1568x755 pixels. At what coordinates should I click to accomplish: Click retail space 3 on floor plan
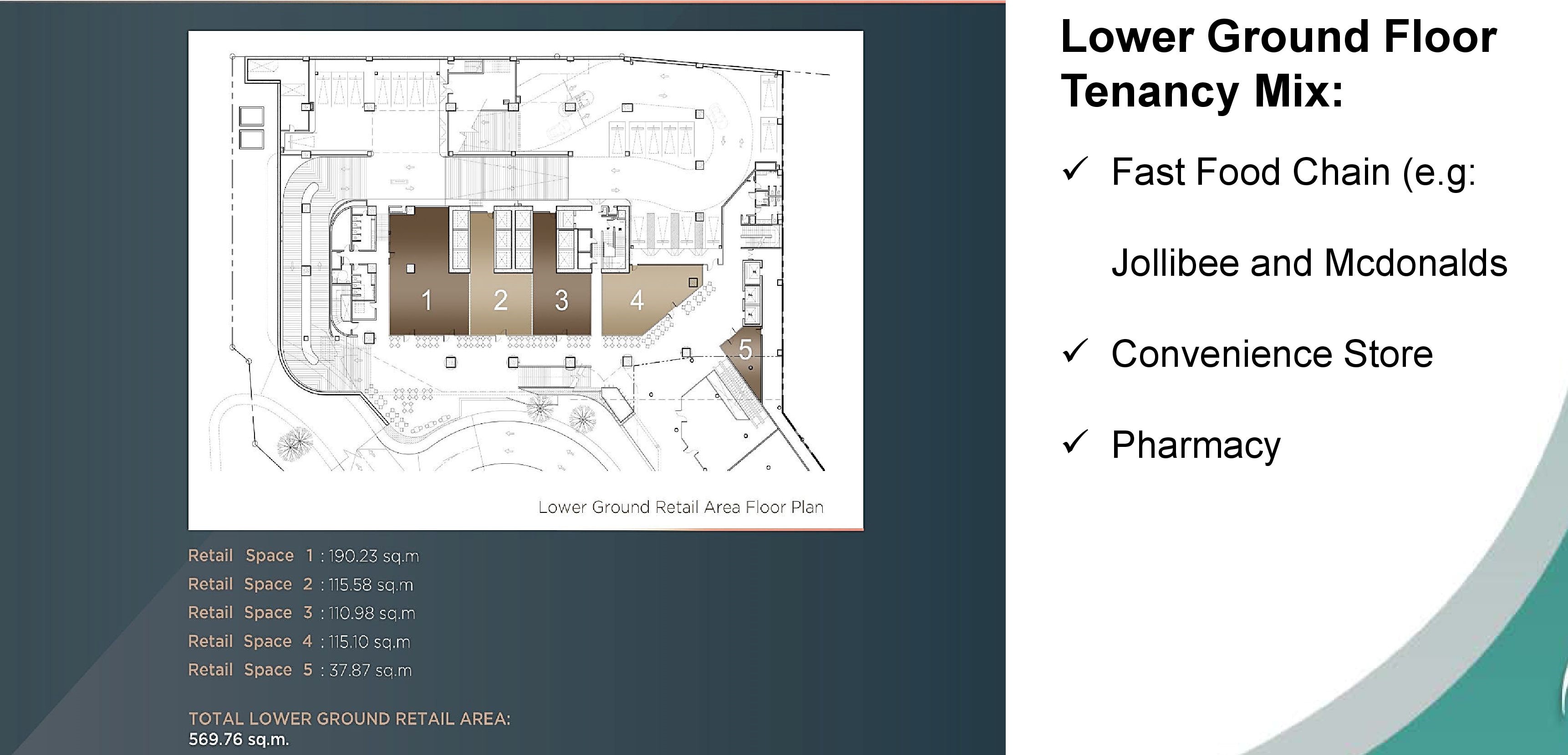tap(561, 301)
